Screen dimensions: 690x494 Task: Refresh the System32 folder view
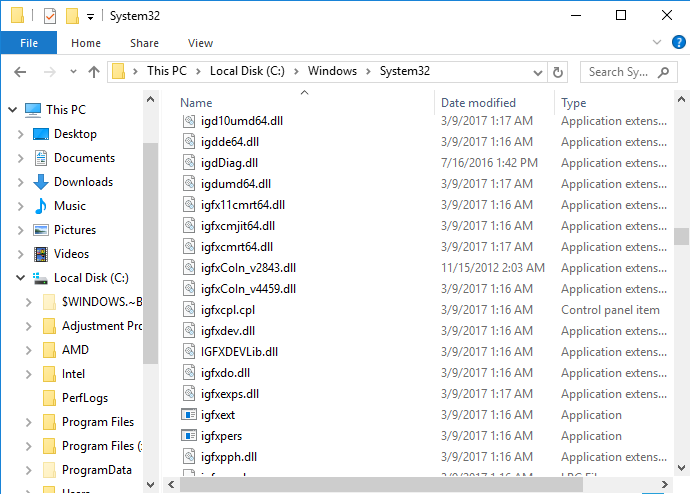click(x=558, y=72)
